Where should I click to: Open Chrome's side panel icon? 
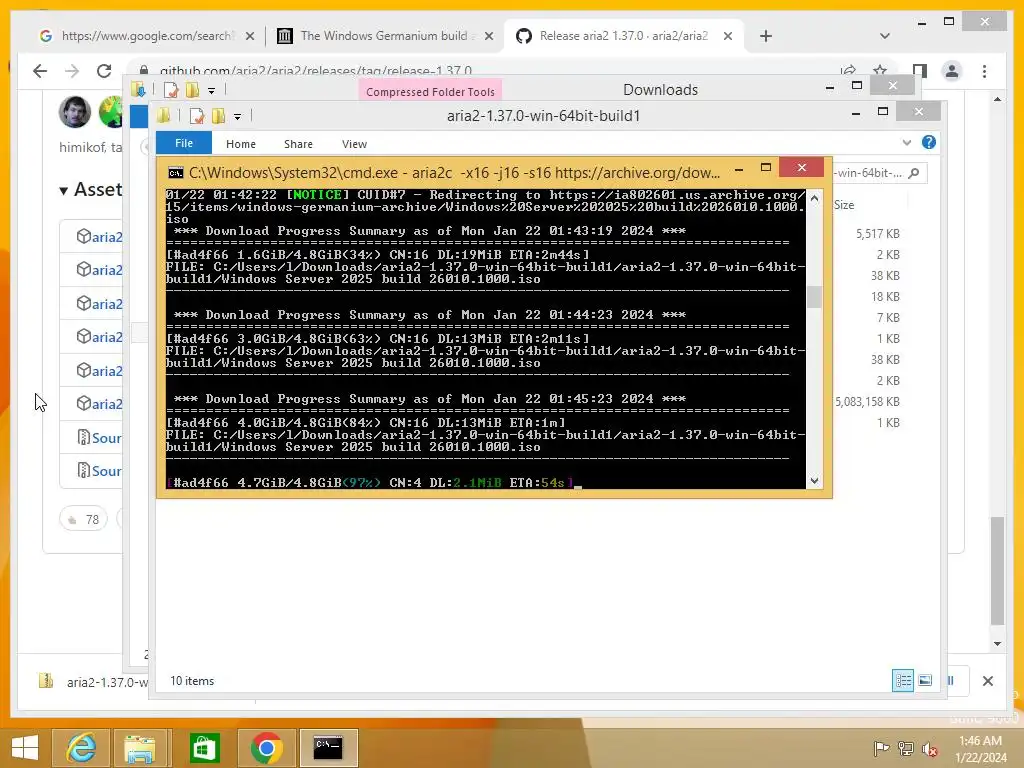click(x=920, y=71)
